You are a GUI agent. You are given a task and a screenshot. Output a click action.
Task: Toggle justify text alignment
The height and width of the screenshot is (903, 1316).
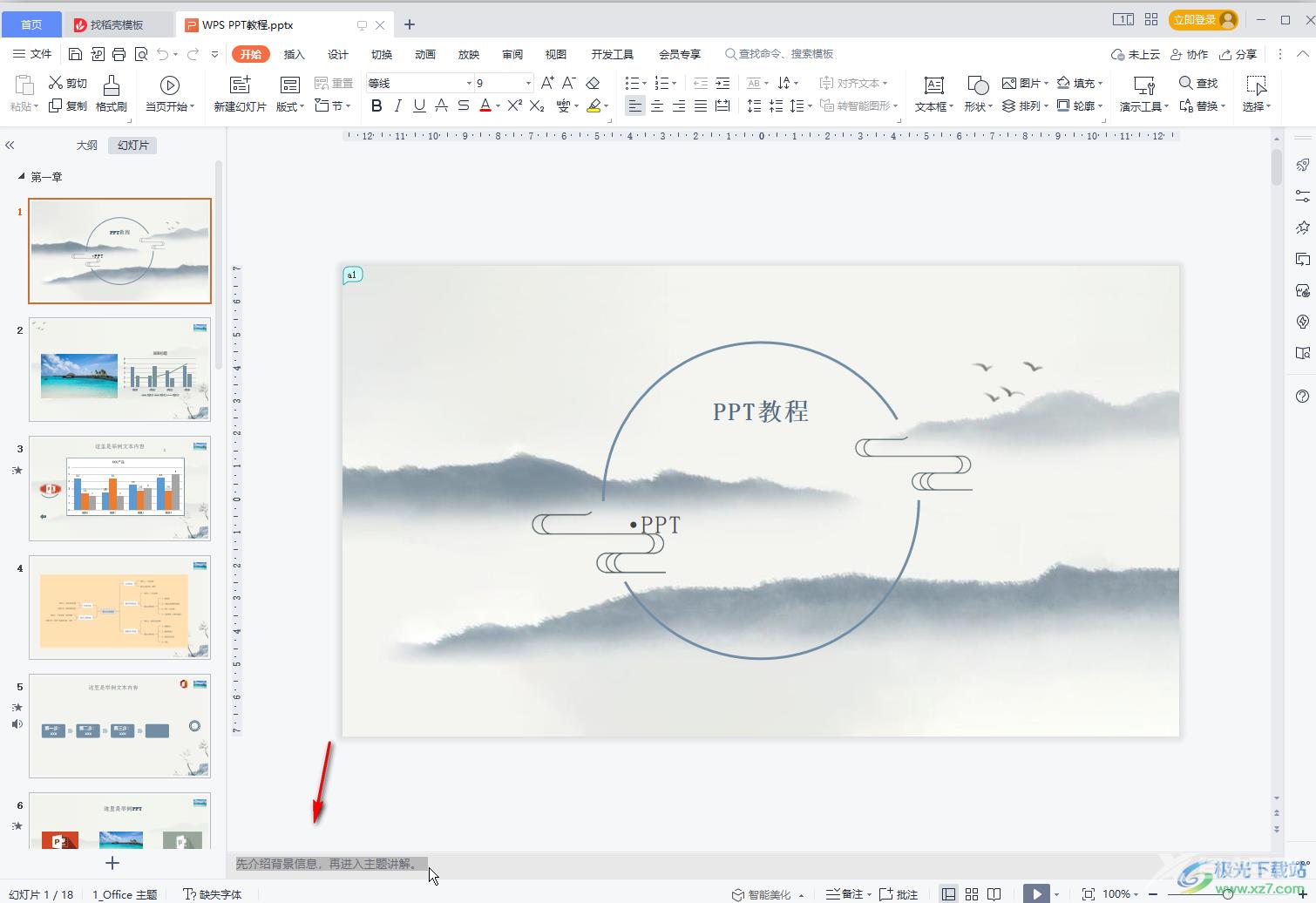point(701,105)
